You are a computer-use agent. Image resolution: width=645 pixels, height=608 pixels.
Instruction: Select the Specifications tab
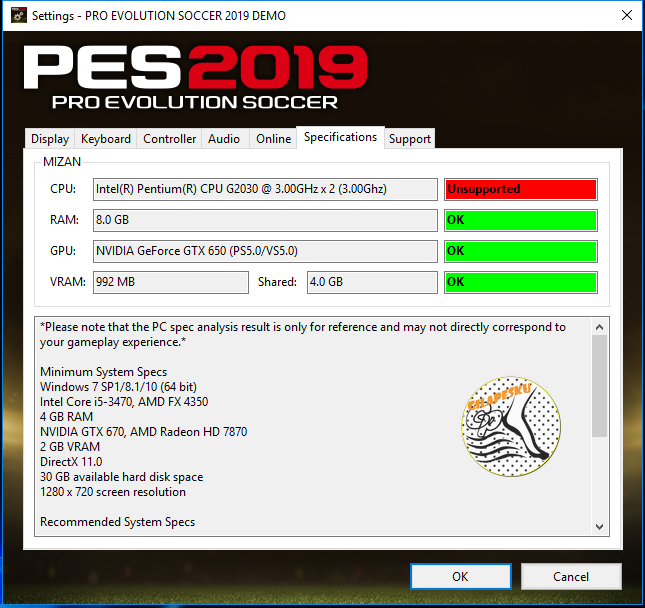(x=340, y=137)
